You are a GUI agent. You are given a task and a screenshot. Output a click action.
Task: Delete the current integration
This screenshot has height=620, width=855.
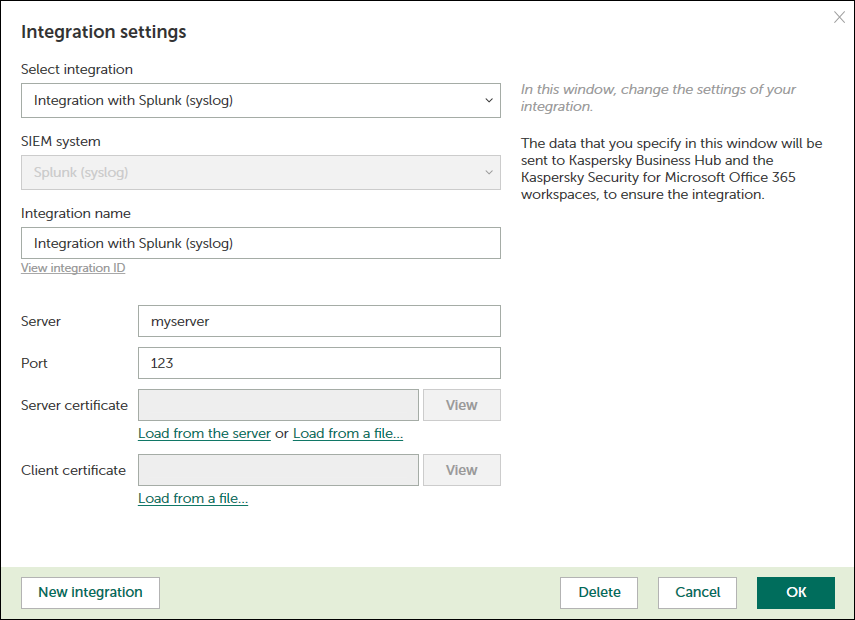point(599,592)
